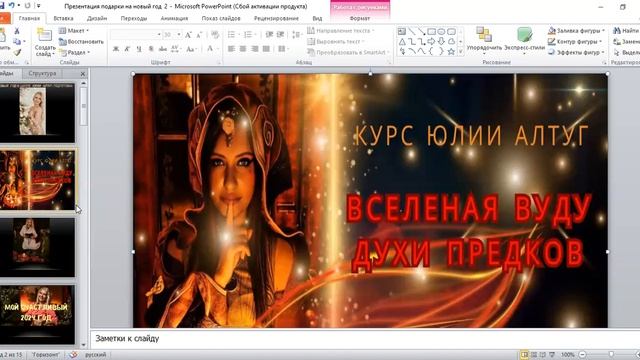Click the Copy icon
The height and width of the screenshot is (360, 640).
click(x=17, y=42)
